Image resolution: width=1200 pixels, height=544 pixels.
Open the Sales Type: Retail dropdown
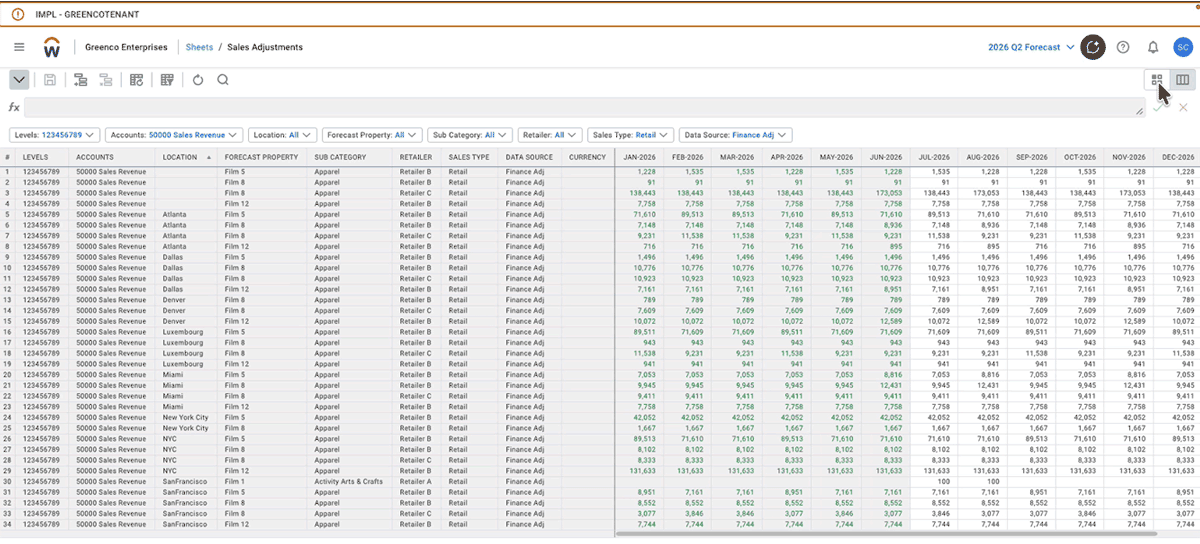pyautogui.click(x=632, y=134)
